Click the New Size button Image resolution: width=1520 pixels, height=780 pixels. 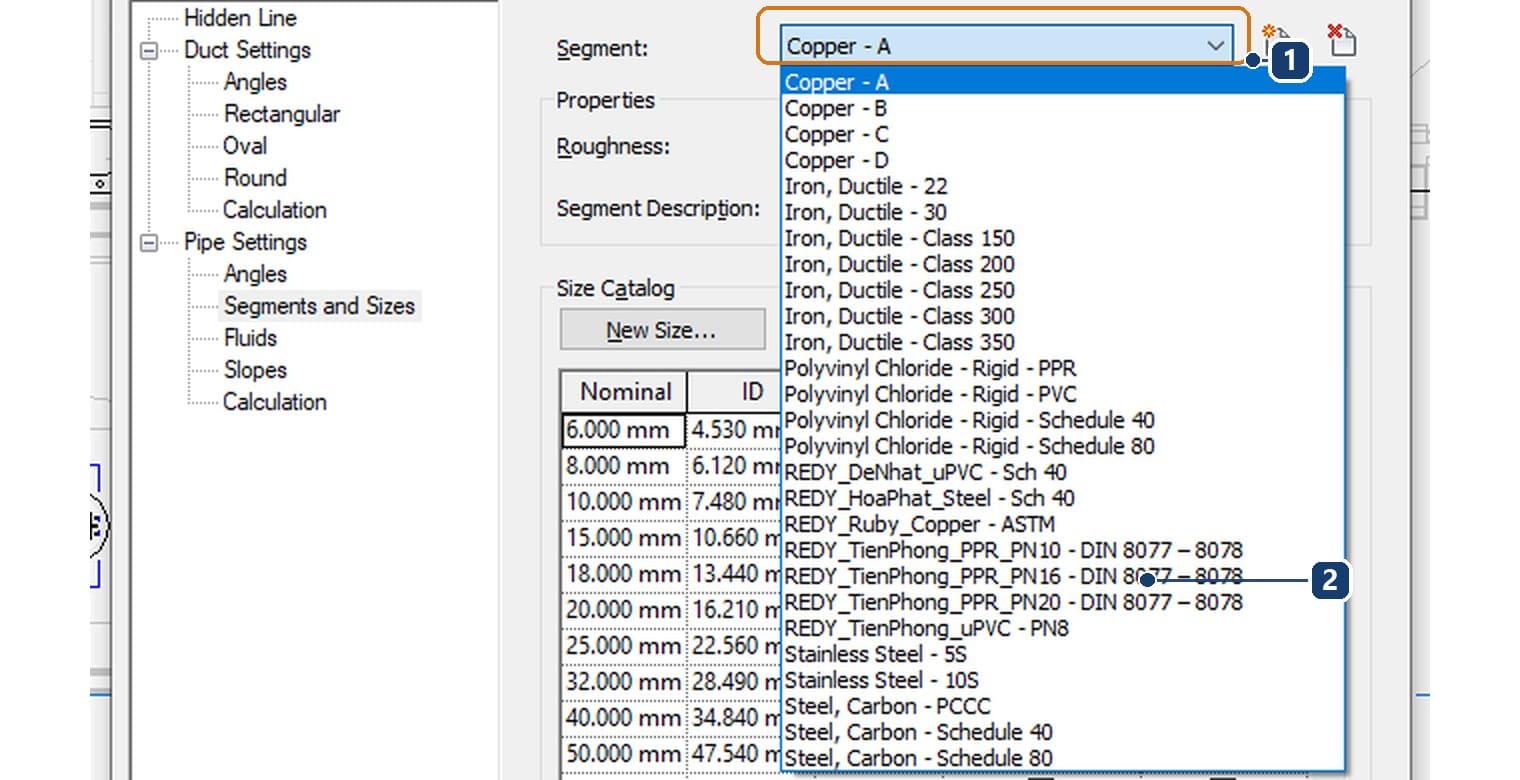pyautogui.click(x=661, y=330)
